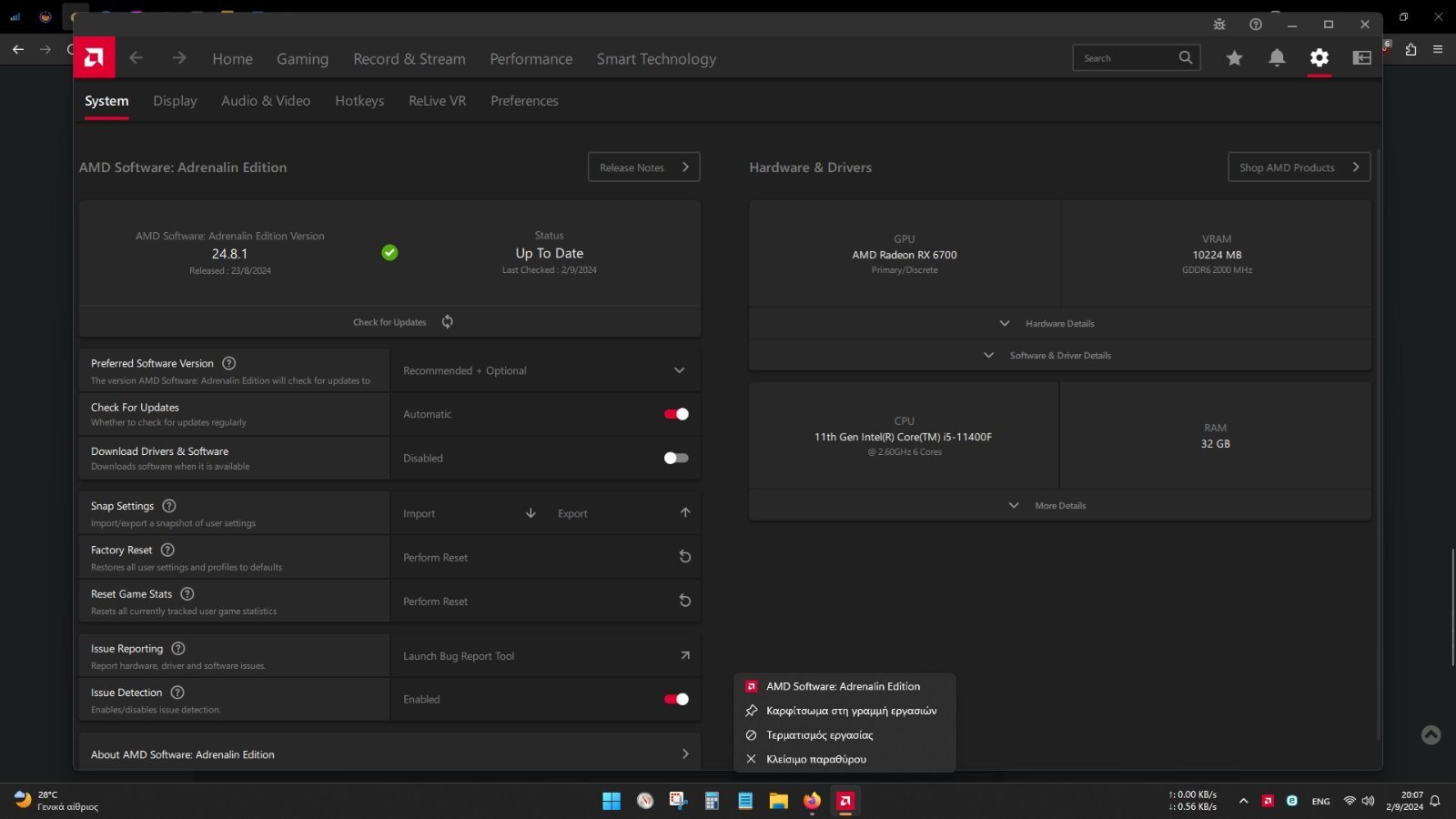Open the clock and date in taskbar
This screenshot has width=1456, height=819.
click(x=1405, y=801)
